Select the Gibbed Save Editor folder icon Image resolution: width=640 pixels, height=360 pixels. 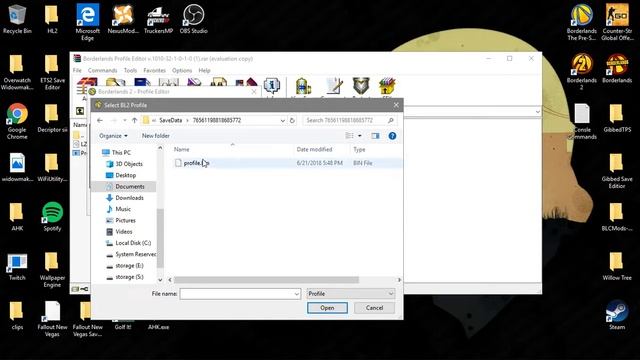tap(617, 171)
